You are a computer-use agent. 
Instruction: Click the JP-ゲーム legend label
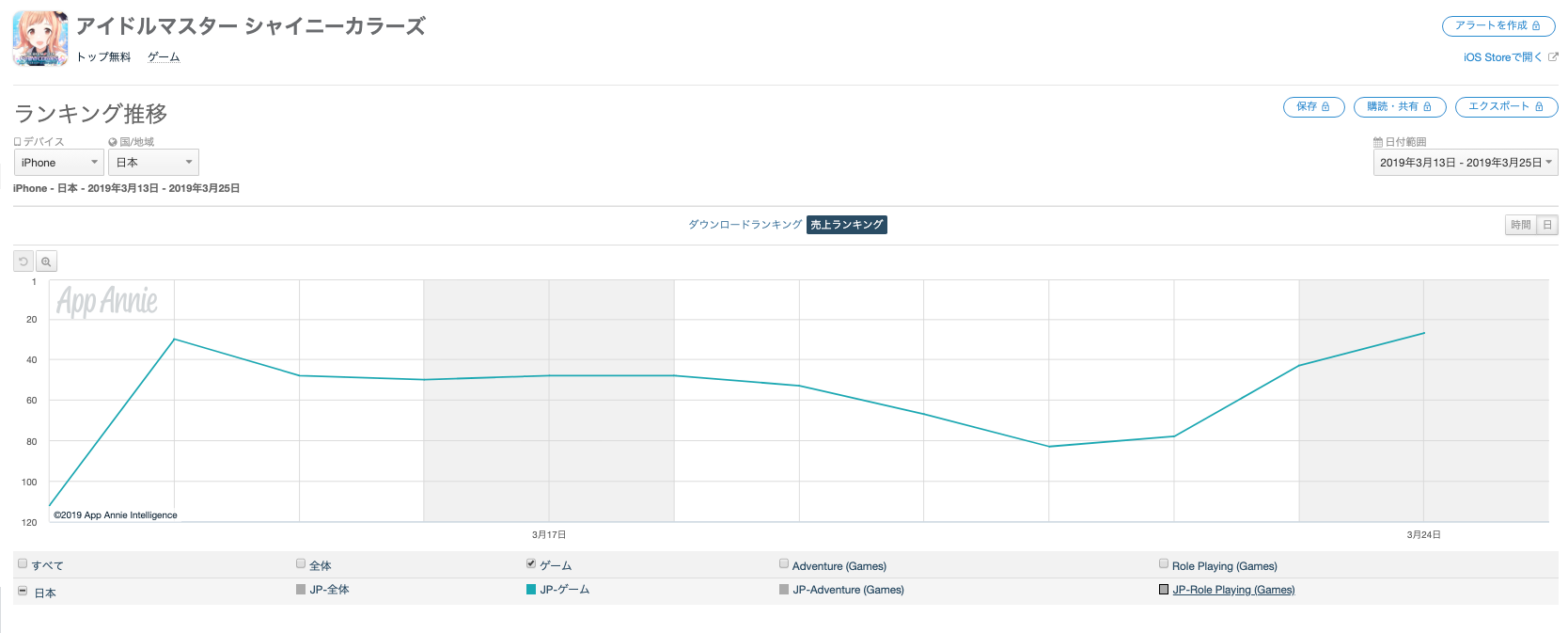(x=565, y=590)
